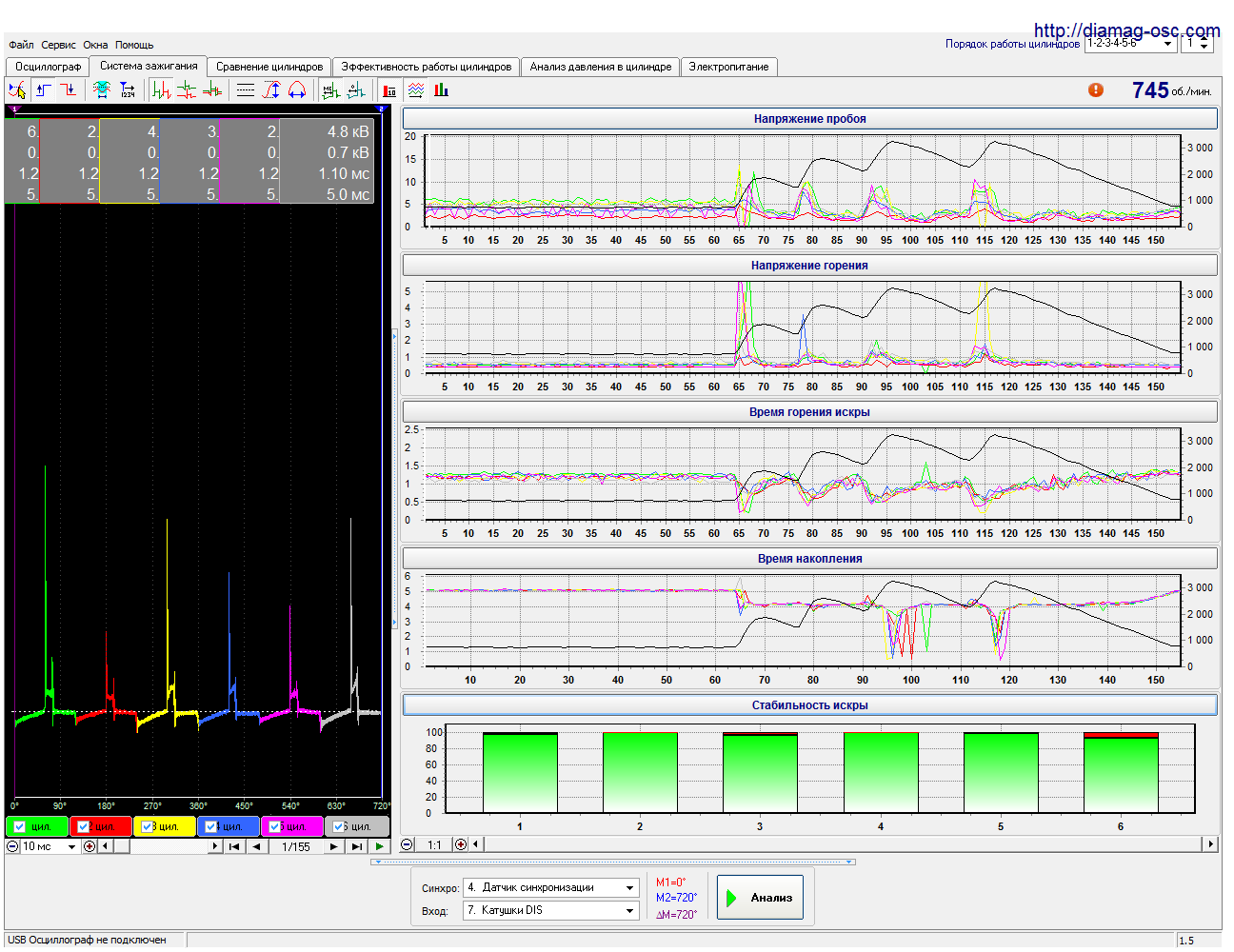Switch to Сравнение цилиндров tab
1234x952 pixels.
pos(269,67)
